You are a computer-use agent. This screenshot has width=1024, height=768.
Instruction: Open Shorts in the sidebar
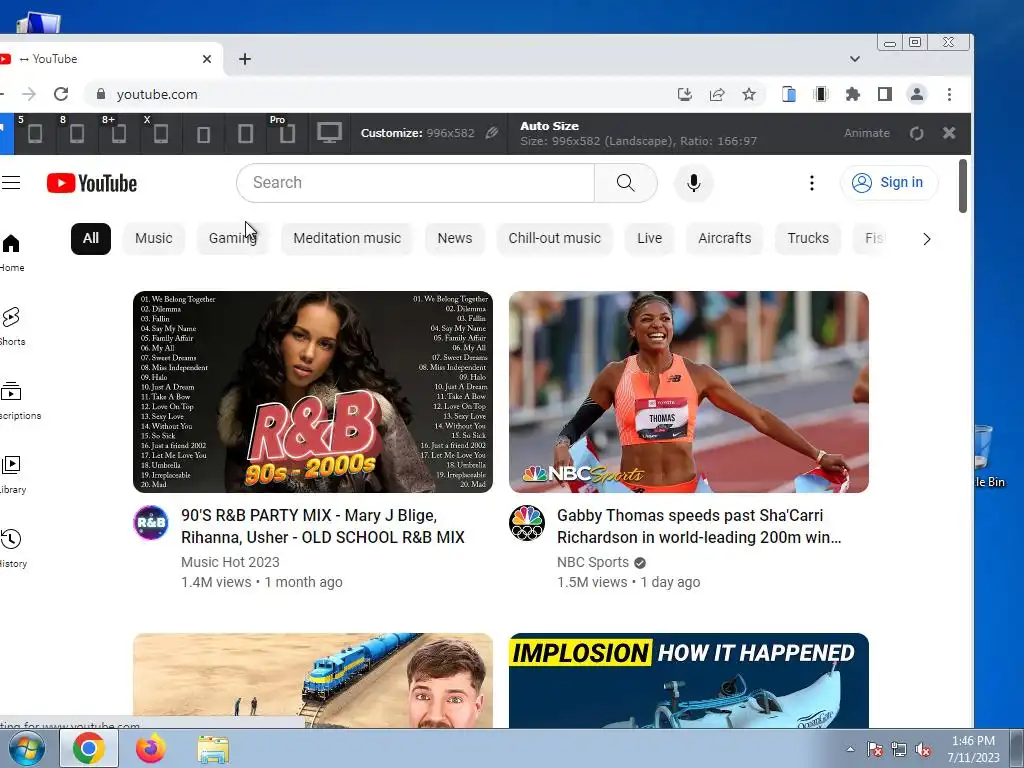pos(11,327)
